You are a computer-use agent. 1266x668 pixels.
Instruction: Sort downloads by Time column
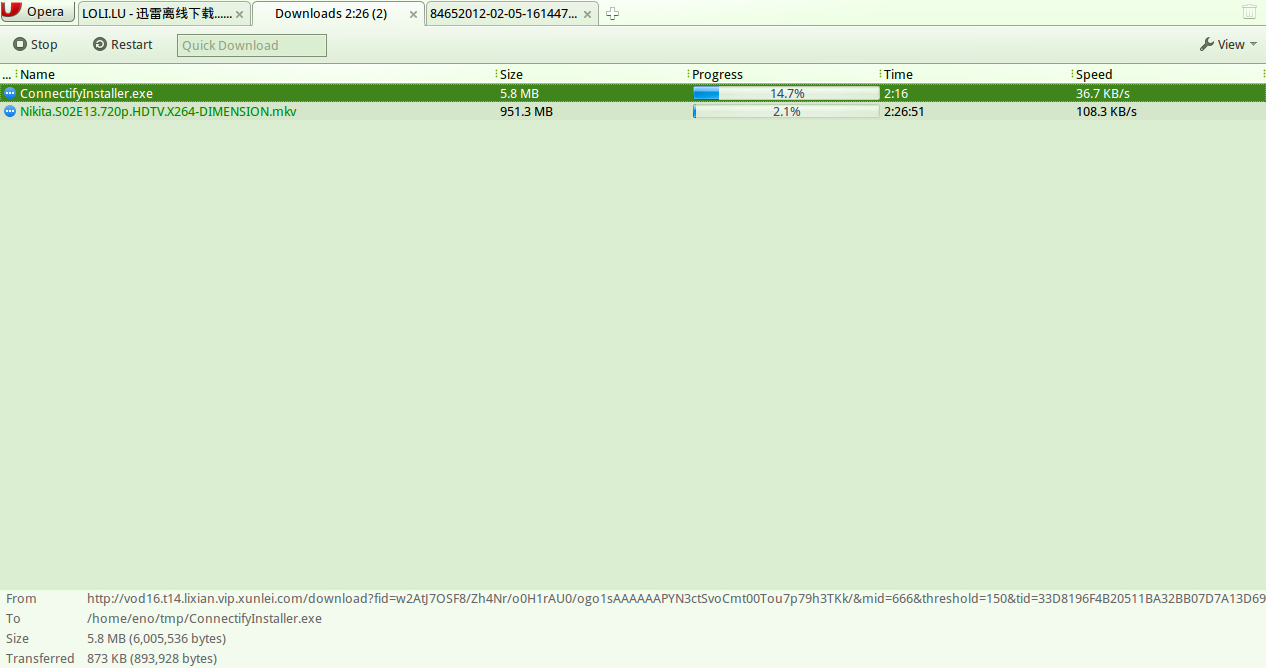point(975,74)
